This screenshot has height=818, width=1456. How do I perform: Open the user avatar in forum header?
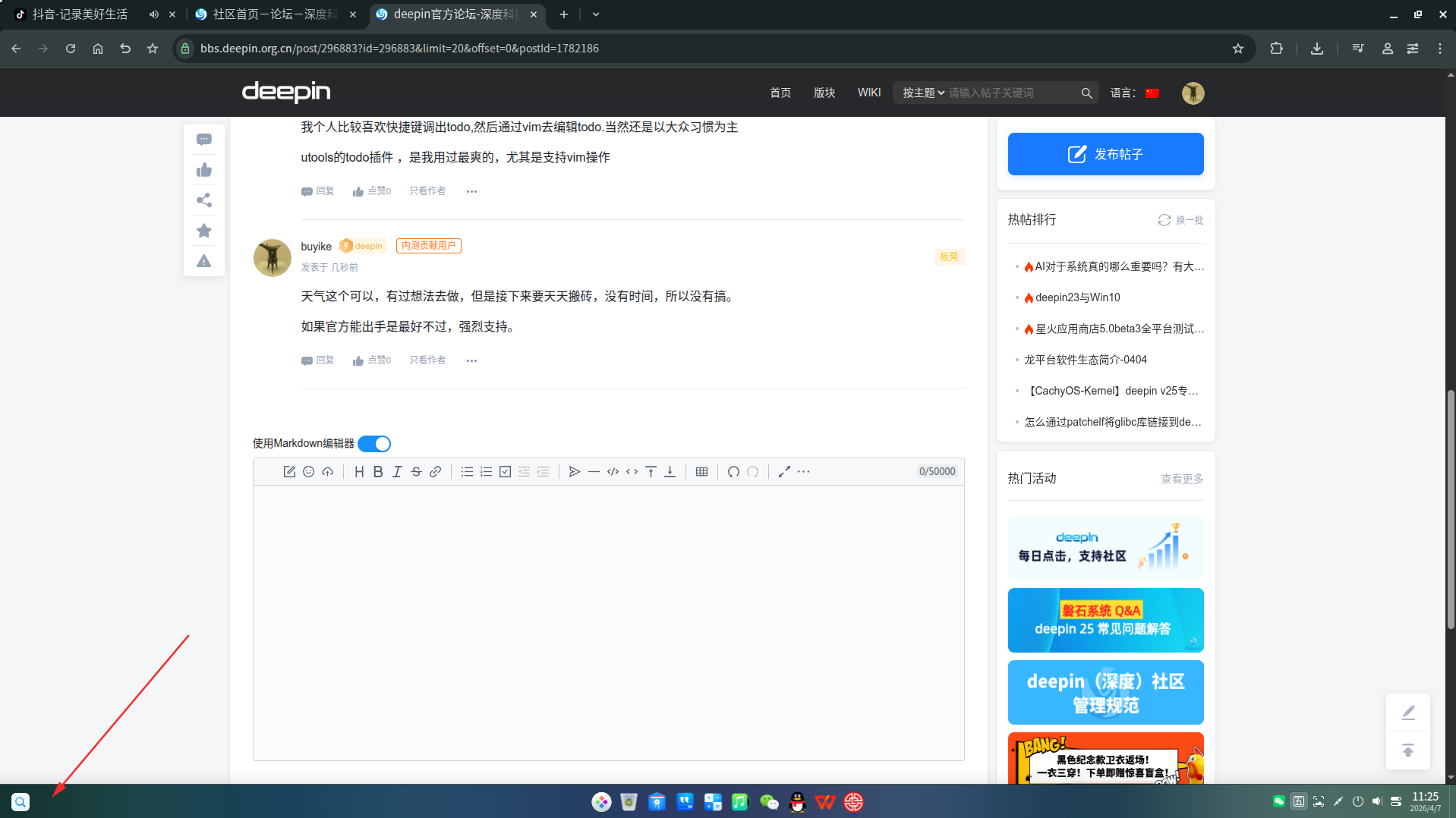tap(1193, 93)
